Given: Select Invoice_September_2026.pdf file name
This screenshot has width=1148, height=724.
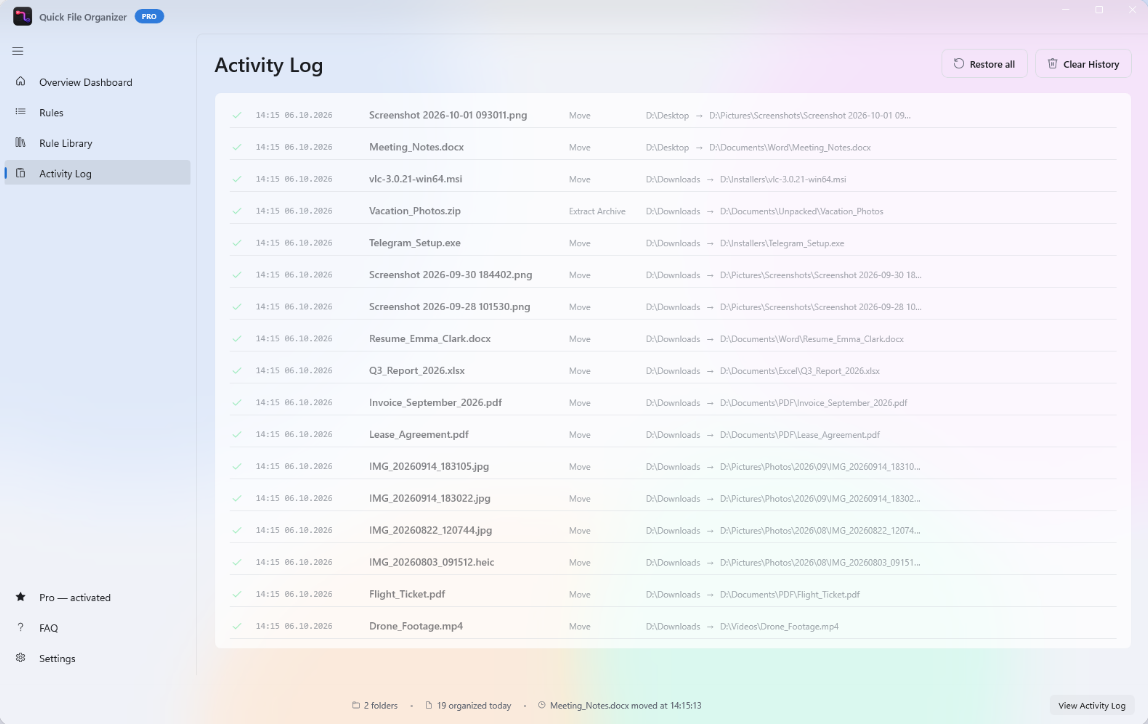Looking at the screenshot, I should pyautogui.click(x=435, y=403).
